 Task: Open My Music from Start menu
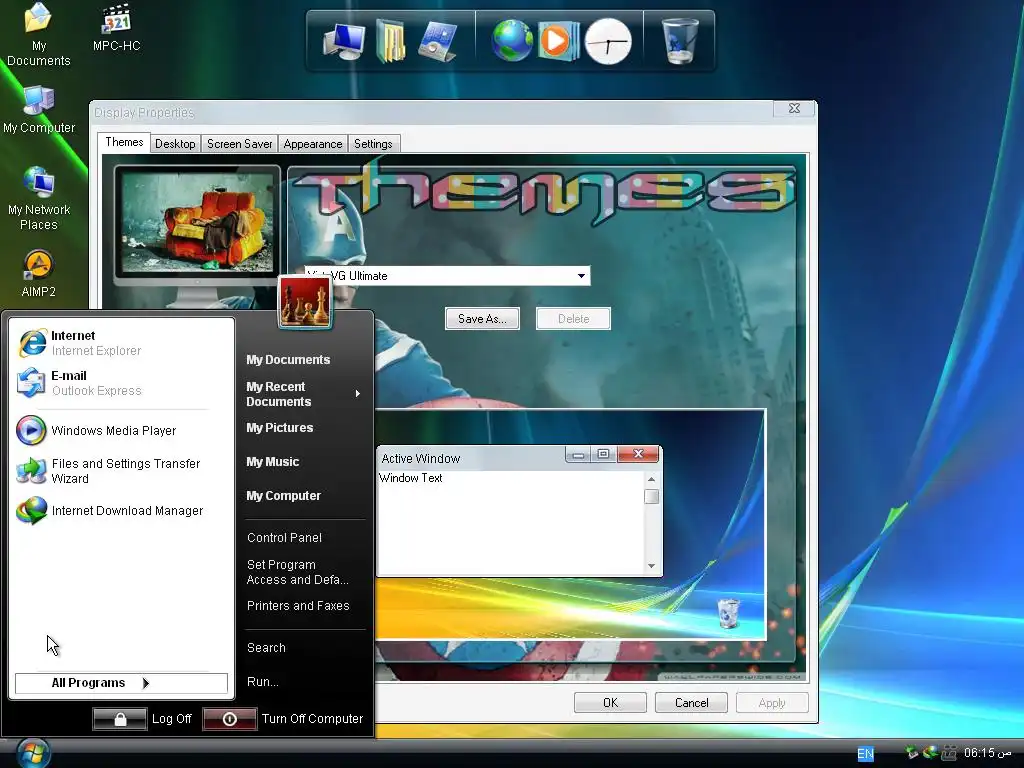[272, 462]
